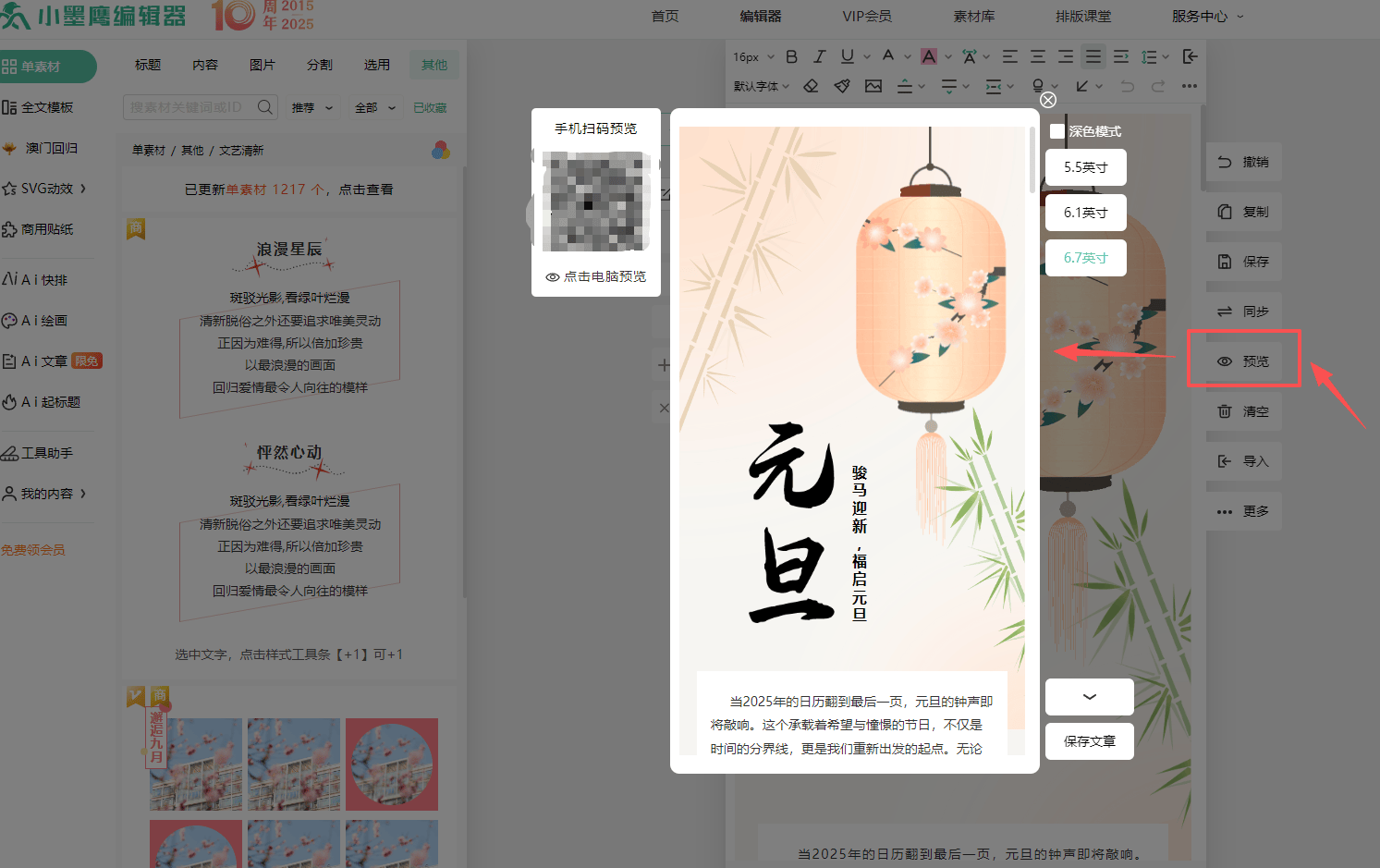Toggle bold formatting in the editor toolbar

pos(791,56)
